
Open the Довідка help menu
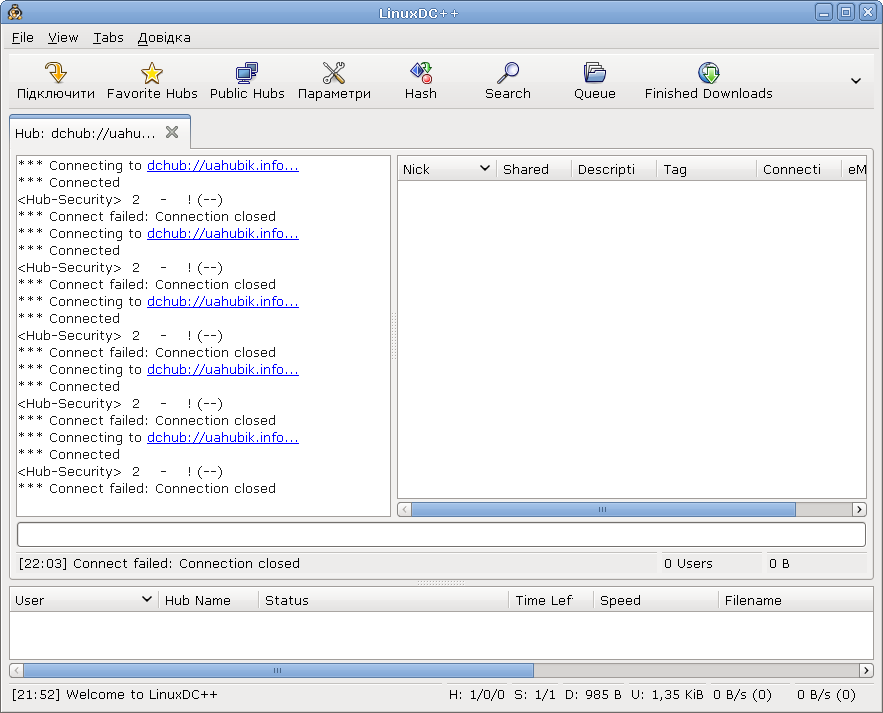(164, 38)
